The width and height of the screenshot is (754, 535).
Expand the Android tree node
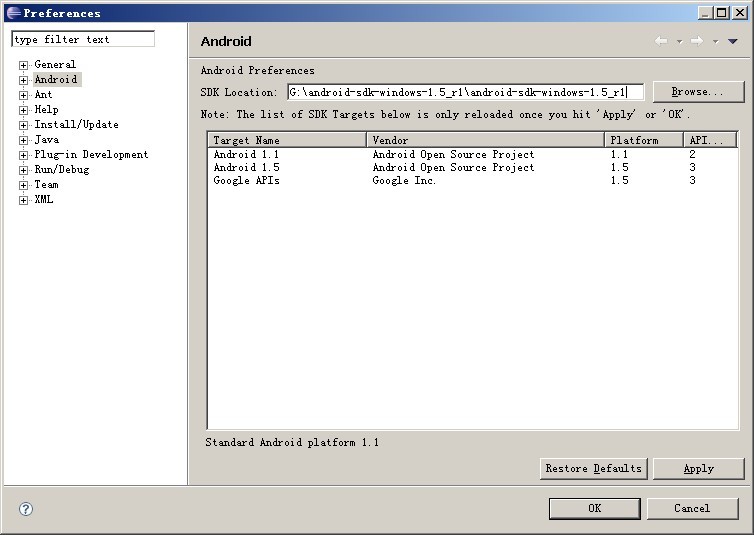tap(23, 80)
